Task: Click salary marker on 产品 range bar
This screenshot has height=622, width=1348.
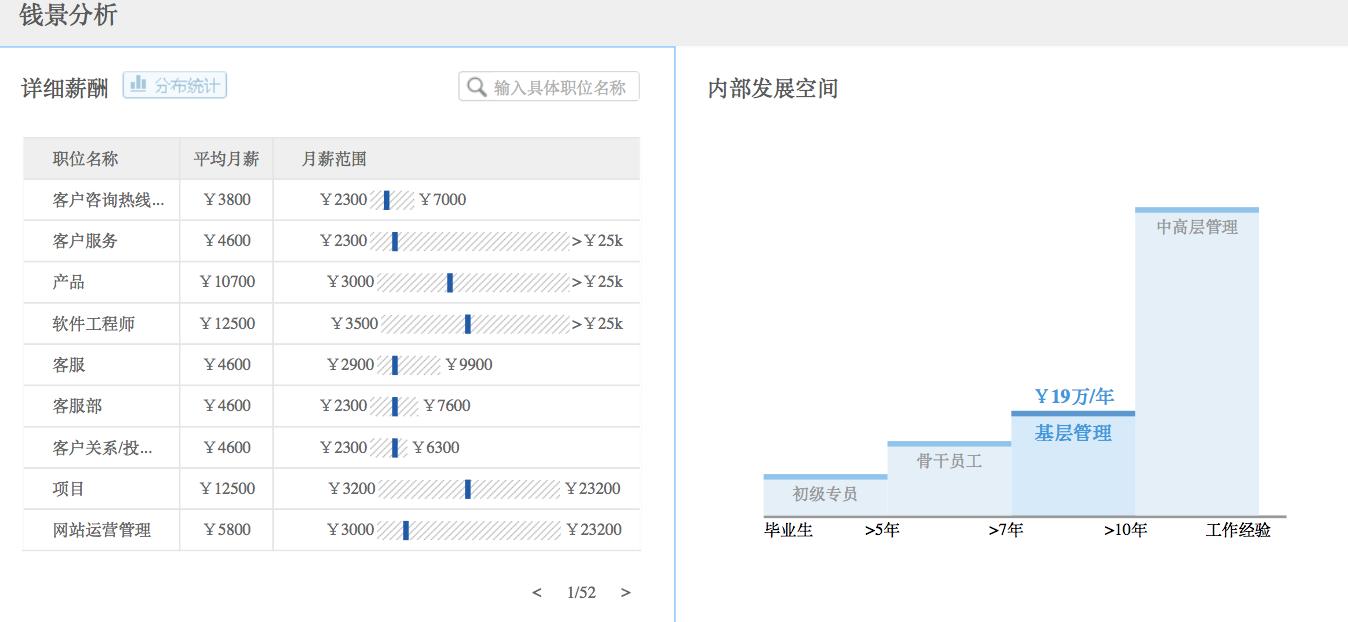Action: 450,282
